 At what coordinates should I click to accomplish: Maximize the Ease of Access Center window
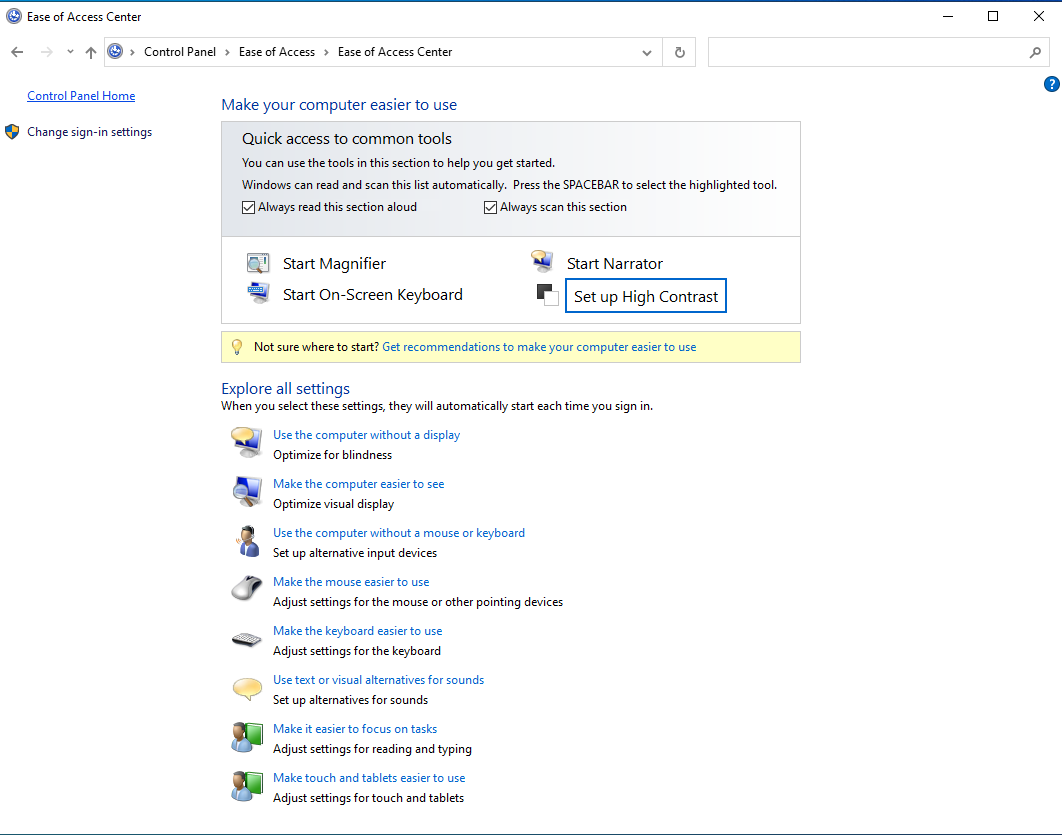(993, 16)
